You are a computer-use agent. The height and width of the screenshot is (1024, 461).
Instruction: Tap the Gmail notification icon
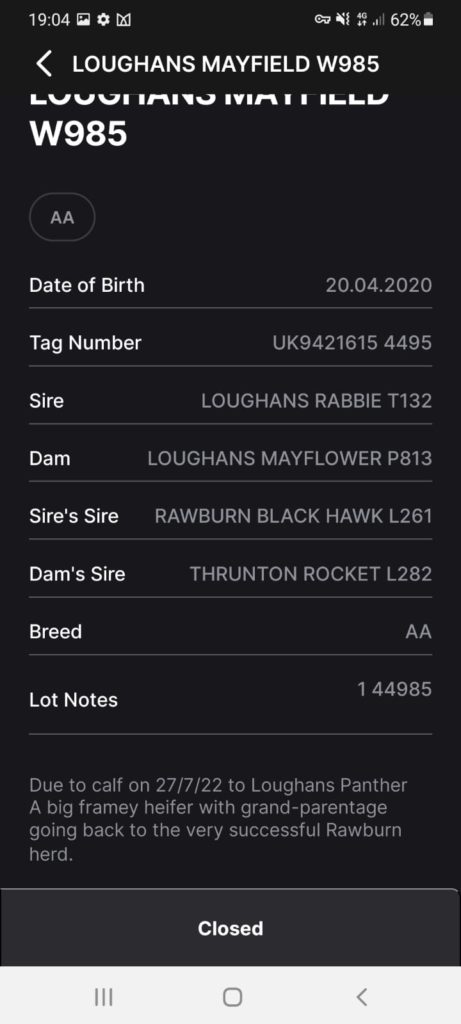(x=123, y=20)
